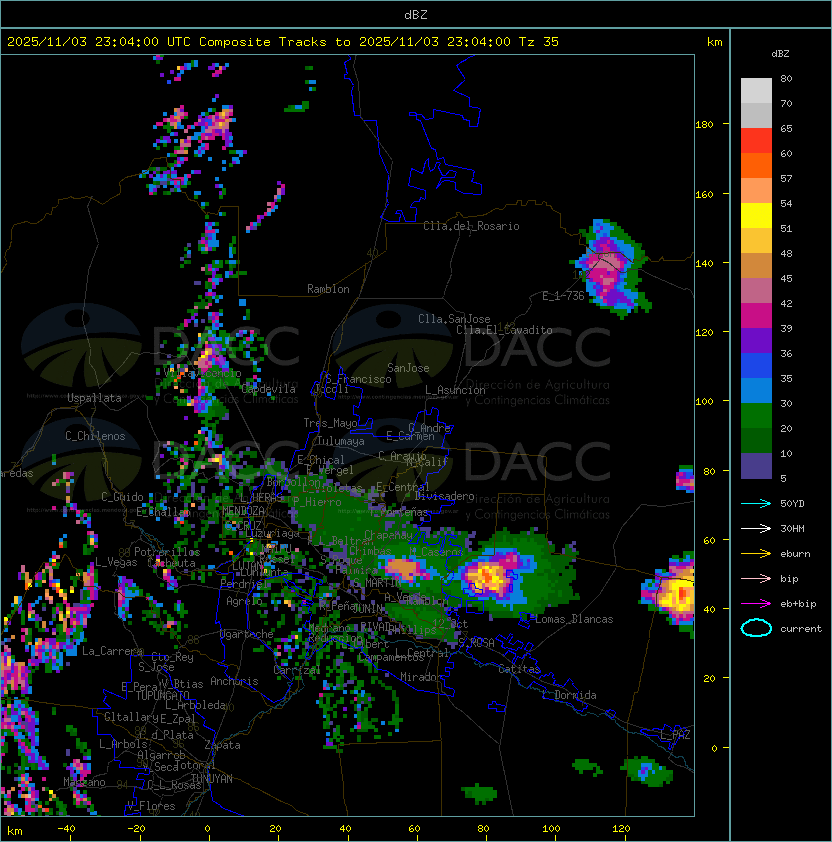Click the 'Anchoris' map label
Image resolution: width=832 pixels, height=842 pixels.
click(234, 681)
